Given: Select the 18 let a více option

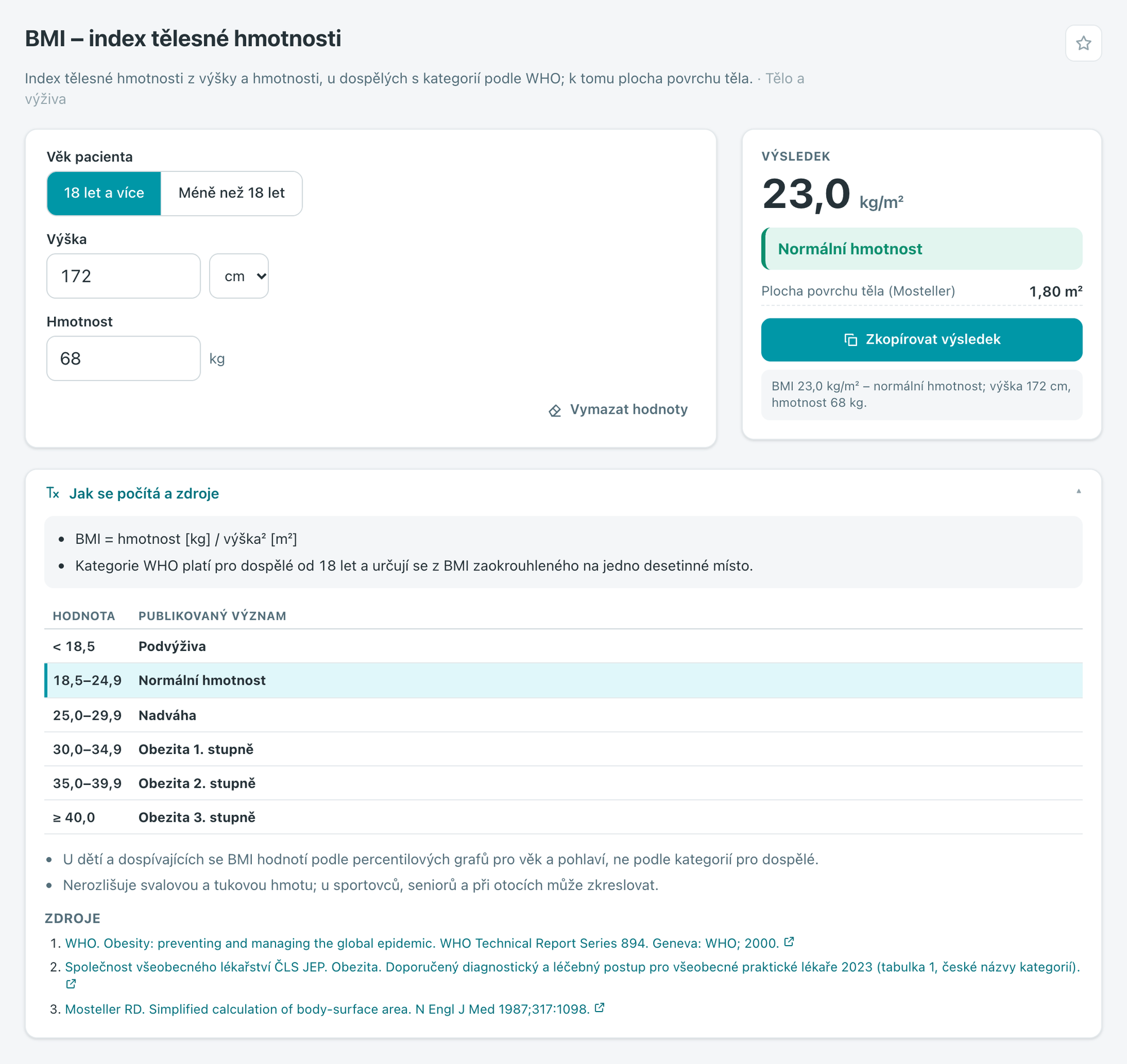Looking at the screenshot, I should click(x=104, y=193).
